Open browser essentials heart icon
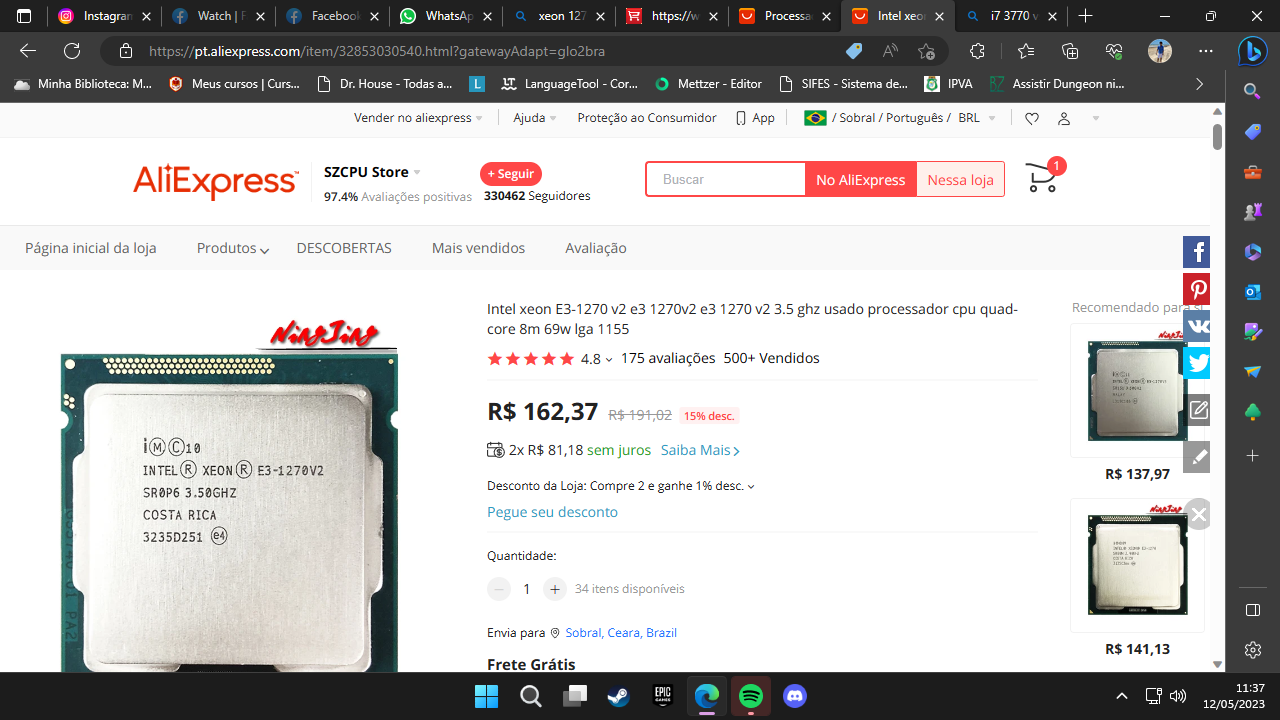The width and height of the screenshot is (1280, 720). tap(1115, 51)
